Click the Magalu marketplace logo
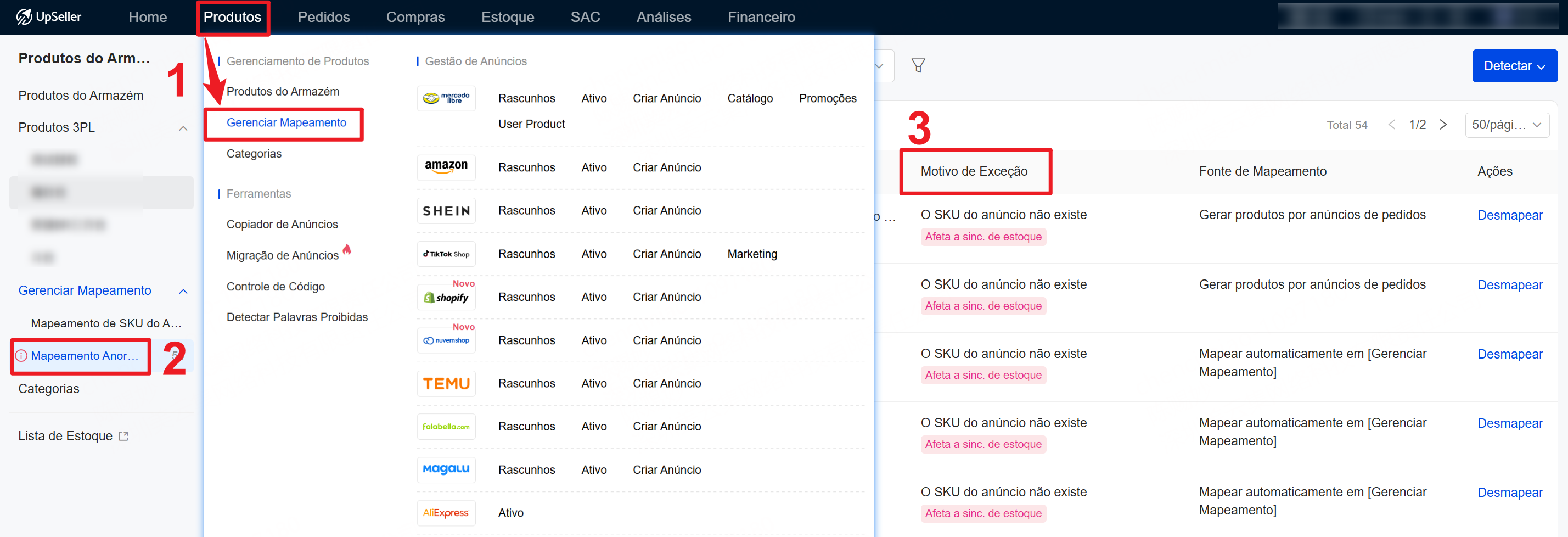 click(x=446, y=469)
